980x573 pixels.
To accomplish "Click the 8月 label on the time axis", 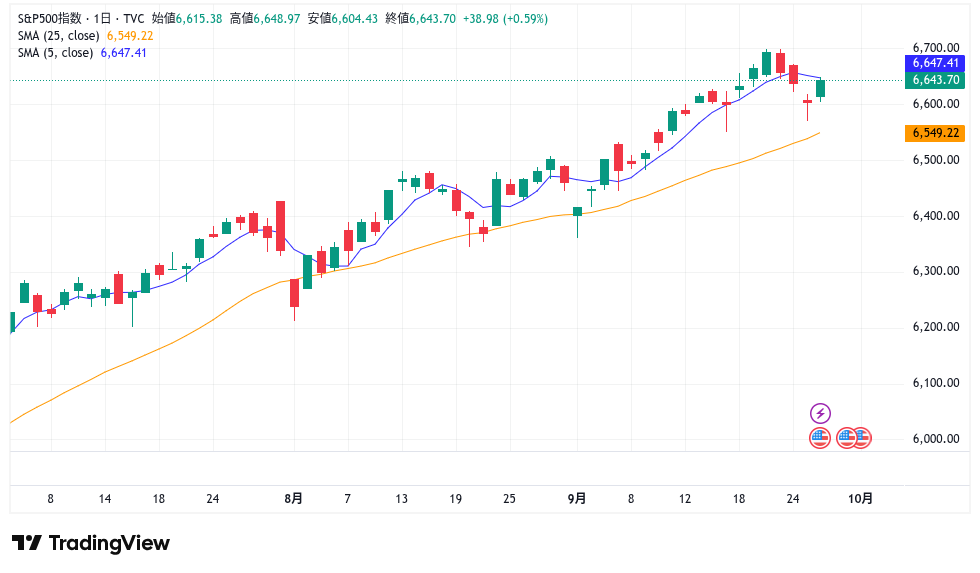I will [293, 498].
